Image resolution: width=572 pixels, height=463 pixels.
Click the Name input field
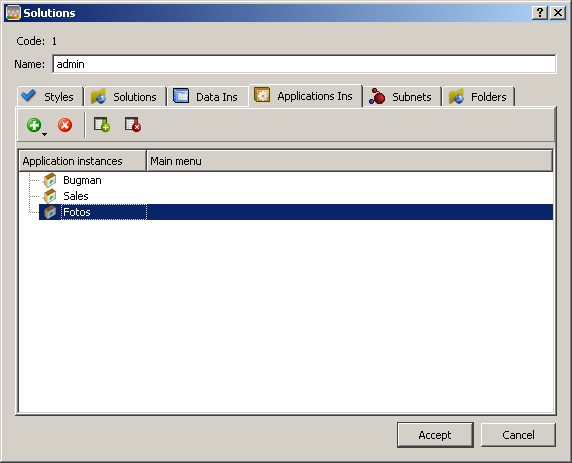coord(304,64)
